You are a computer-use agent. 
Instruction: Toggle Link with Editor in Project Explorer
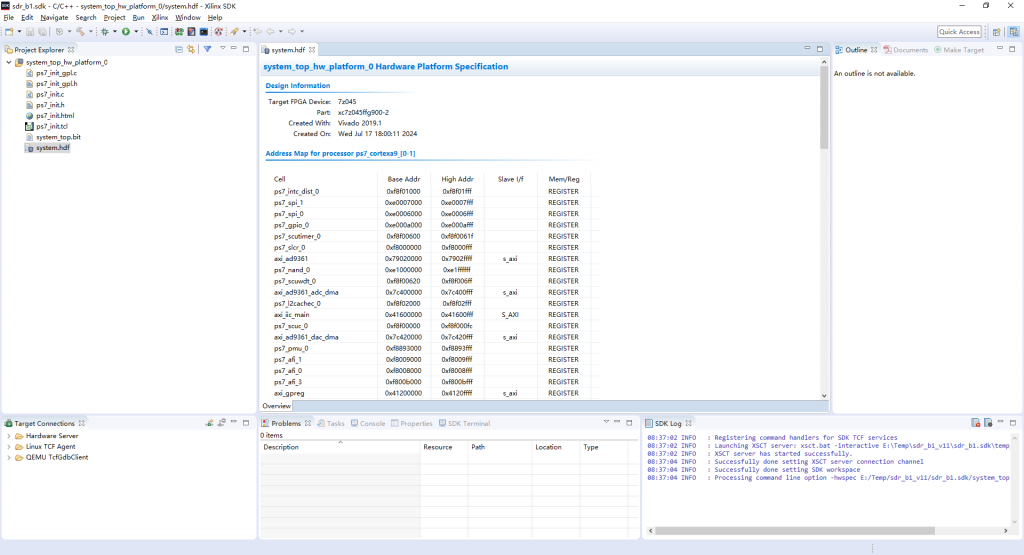coord(191,49)
